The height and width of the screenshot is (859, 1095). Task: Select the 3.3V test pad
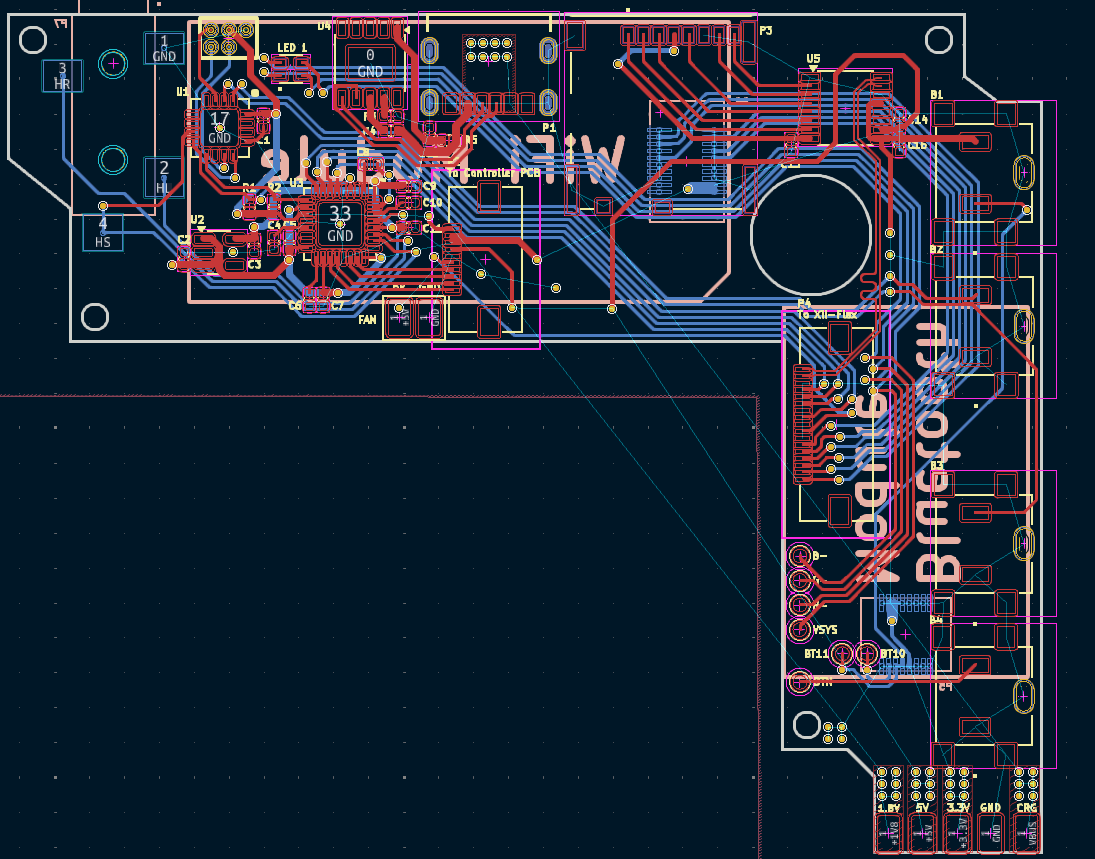(957, 833)
